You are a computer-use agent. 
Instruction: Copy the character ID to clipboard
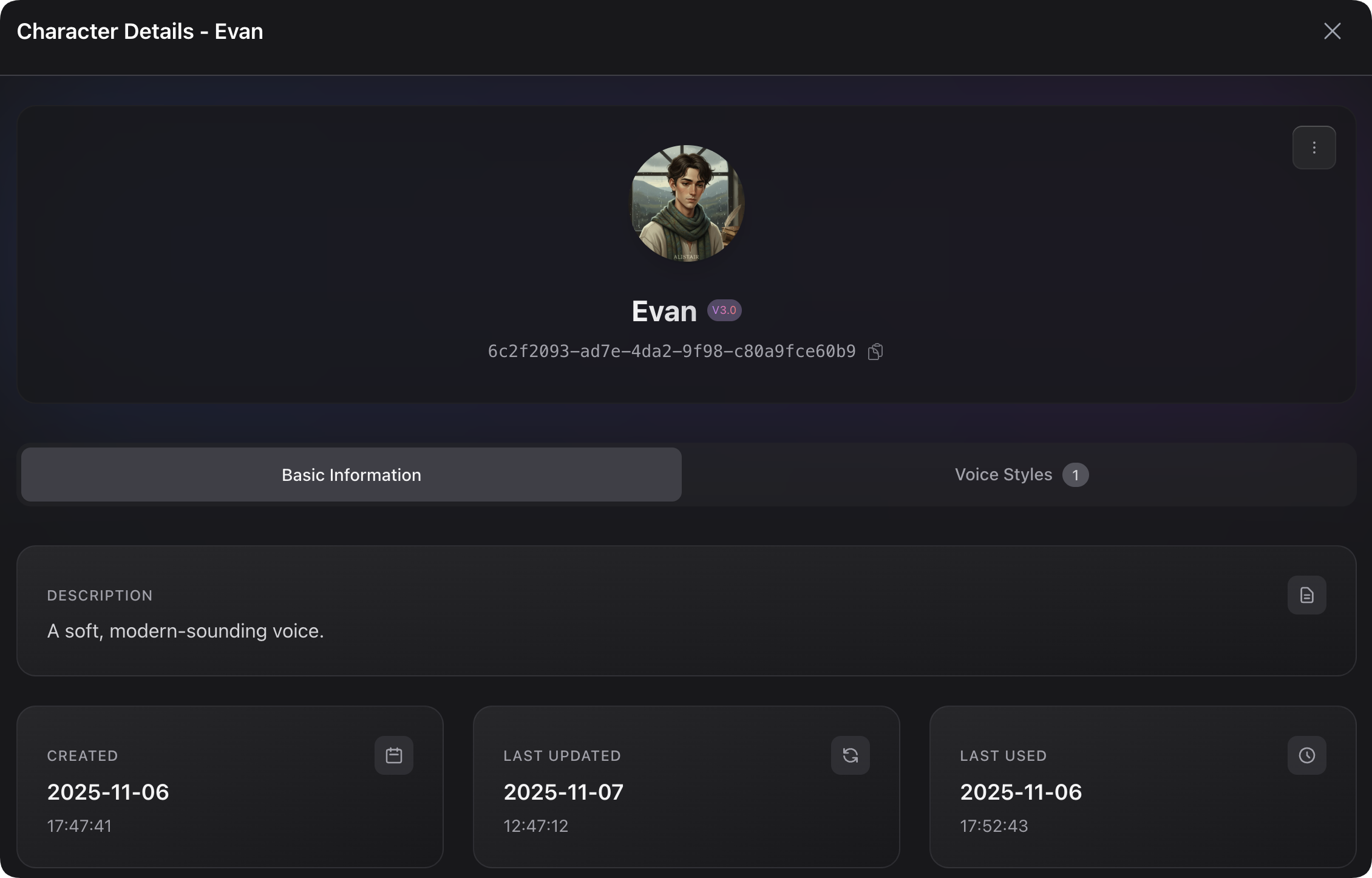[x=875, y=352]
